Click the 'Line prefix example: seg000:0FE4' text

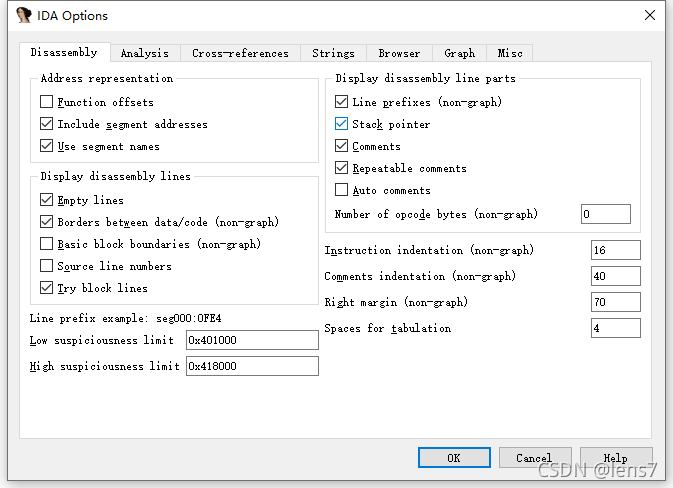click(x=125, y=318)
